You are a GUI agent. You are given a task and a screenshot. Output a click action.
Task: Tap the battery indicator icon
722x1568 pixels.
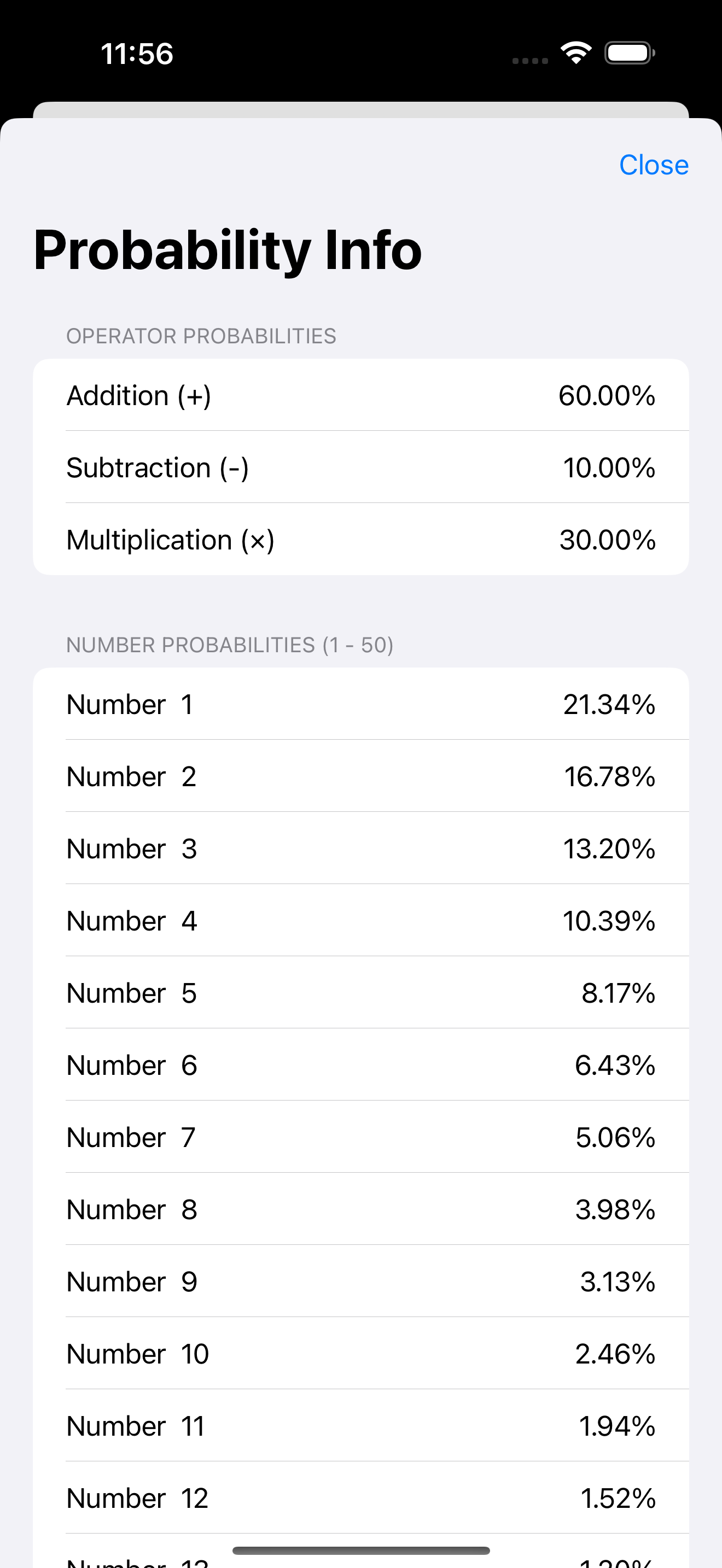pos(630,53)
